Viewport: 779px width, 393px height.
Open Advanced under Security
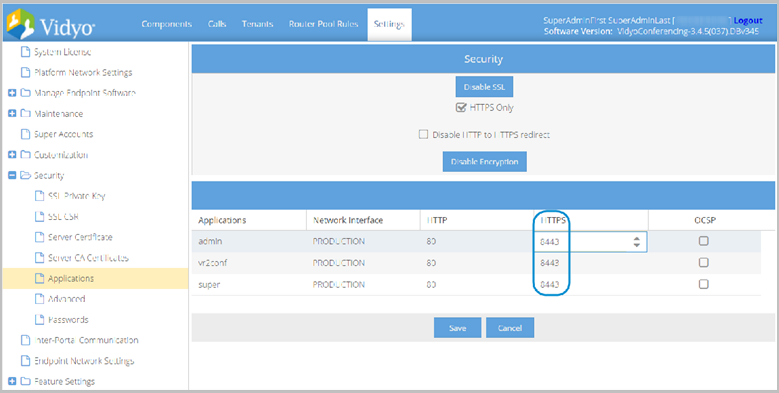67,299
